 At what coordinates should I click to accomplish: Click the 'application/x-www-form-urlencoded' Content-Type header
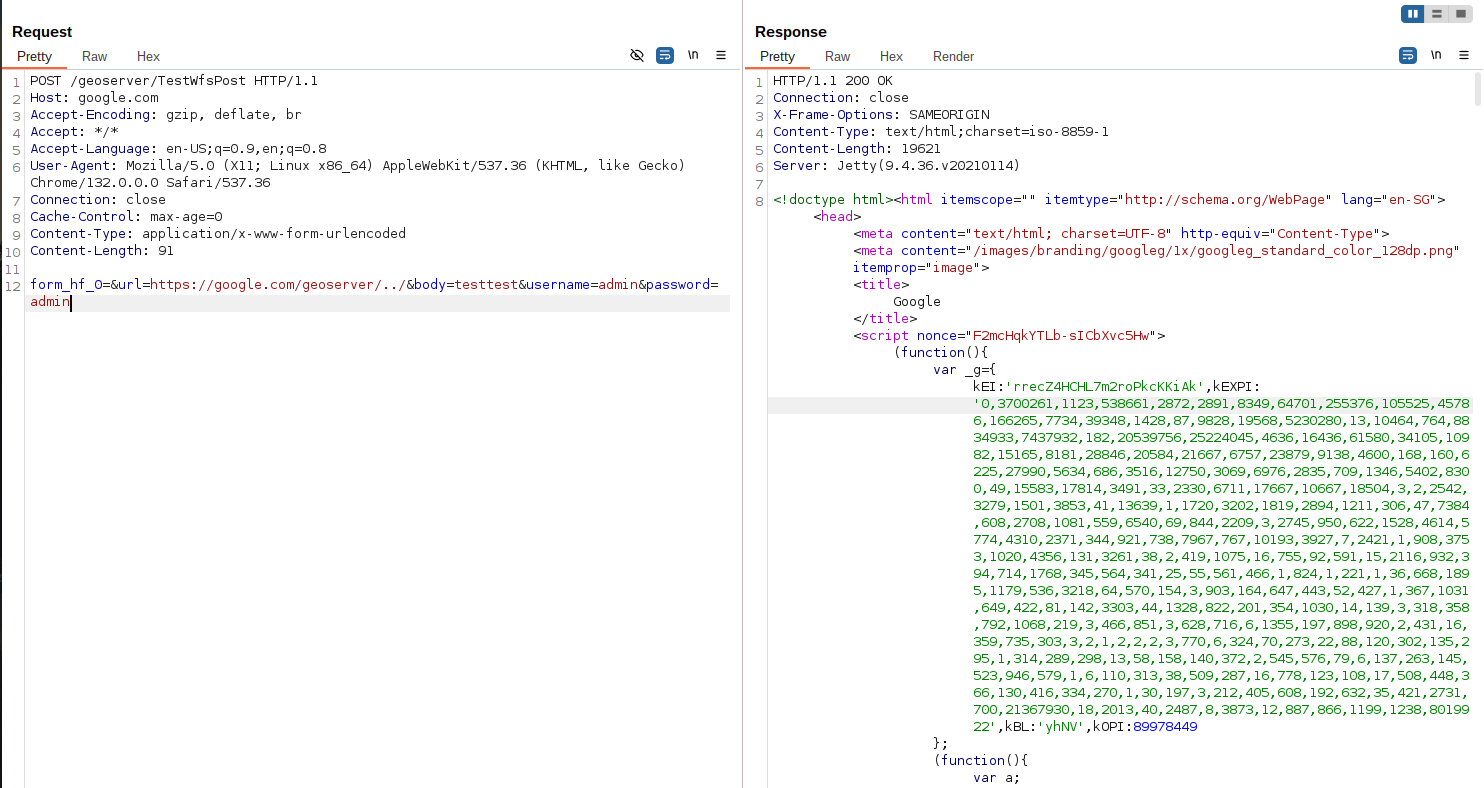point(218,234)
